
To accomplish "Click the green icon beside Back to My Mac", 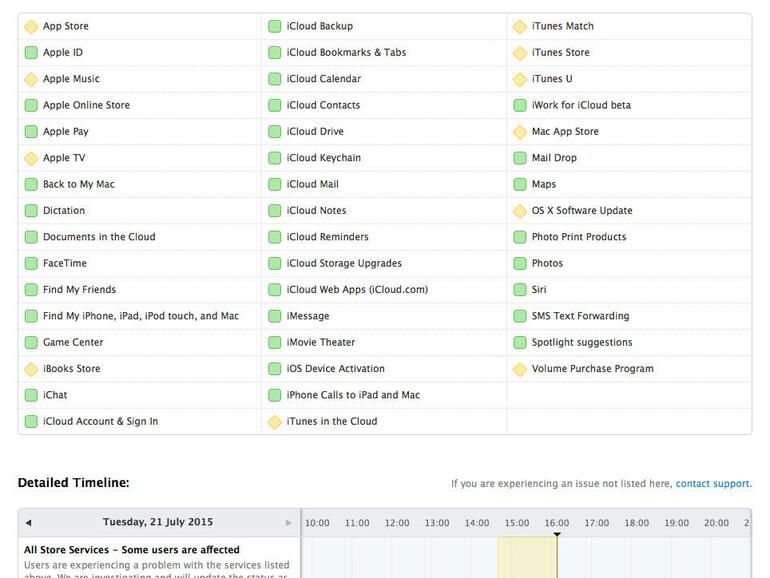I will pyautogui.click(x=31, y=184).
